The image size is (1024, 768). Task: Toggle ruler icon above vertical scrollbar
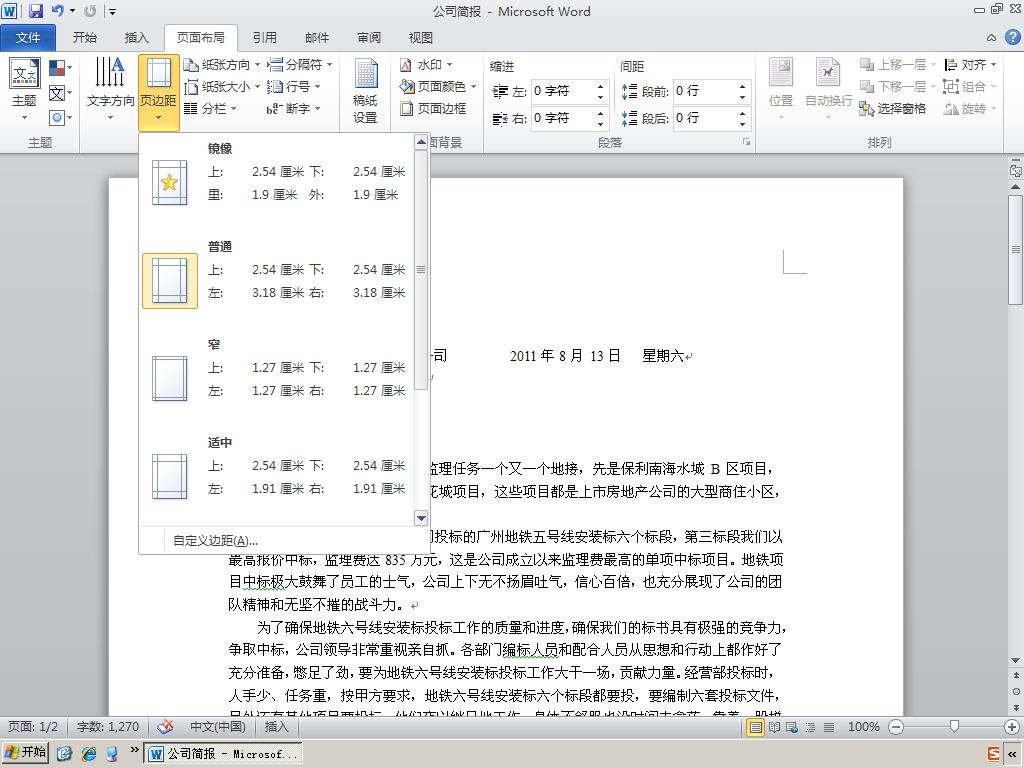pos(1016,171)
